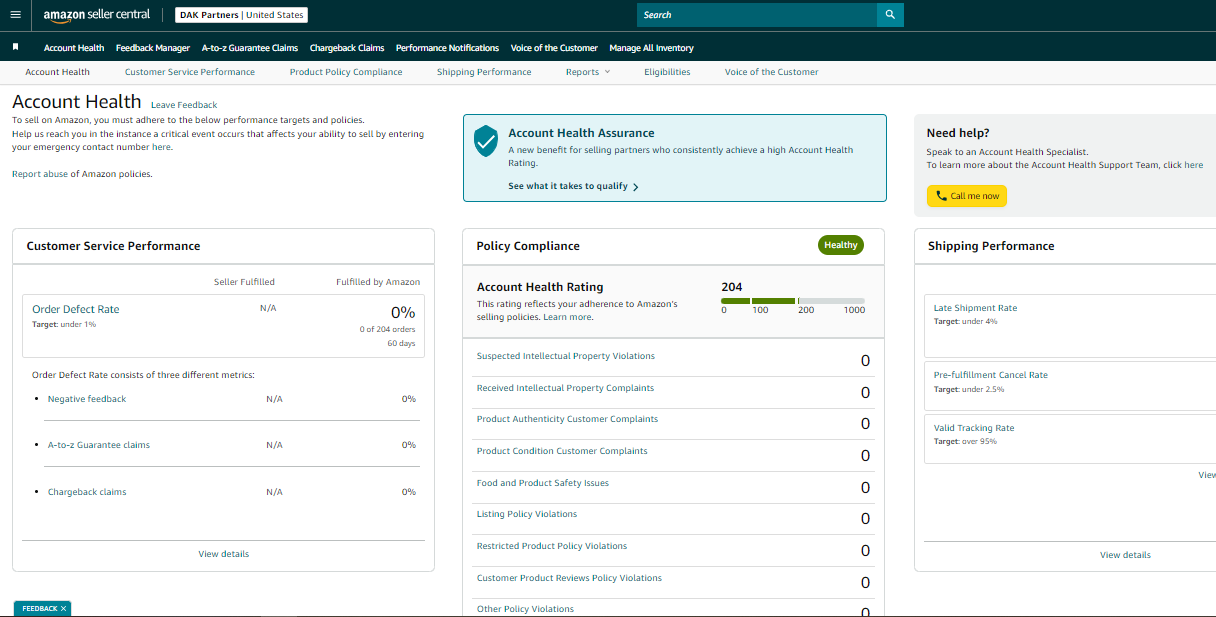Open Voice of the Customer in the bookmark bar

tap(554, 48)
